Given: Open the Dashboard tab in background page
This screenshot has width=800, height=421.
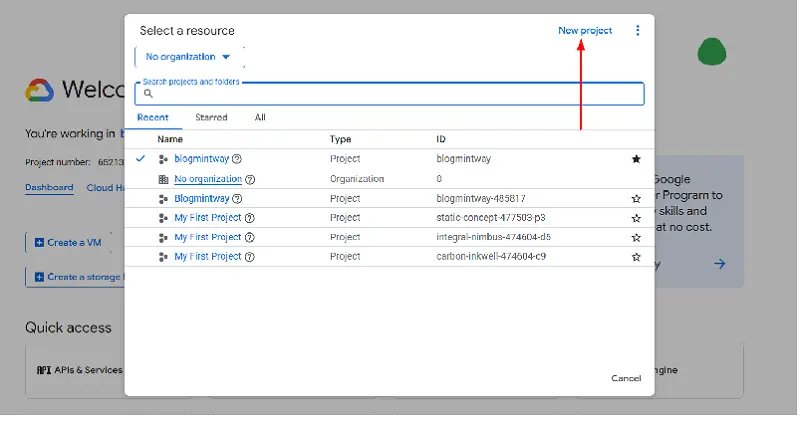Looking at the screenshot, I should coord(49,188).
